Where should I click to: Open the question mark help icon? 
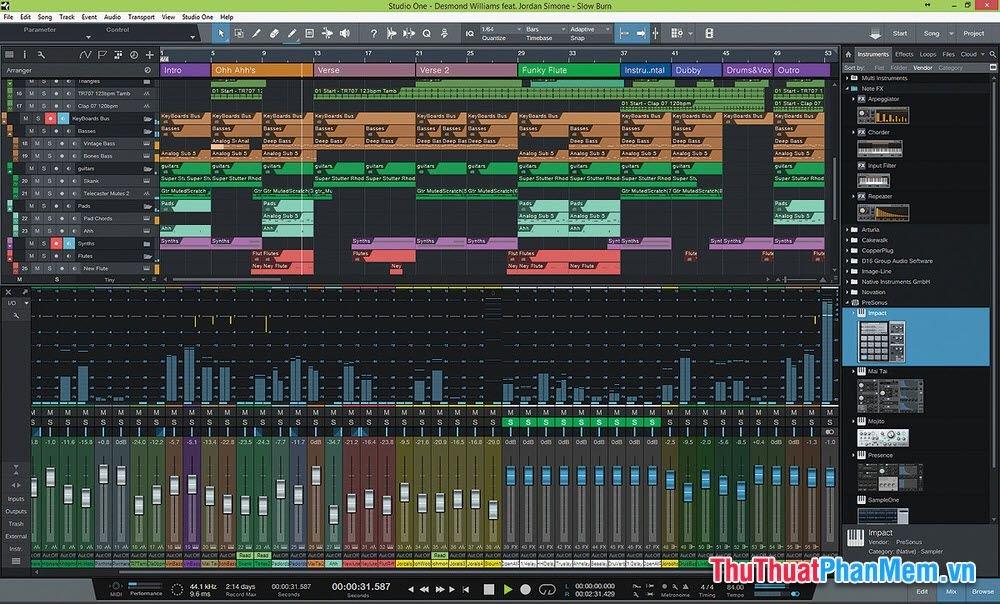(374, 33)
